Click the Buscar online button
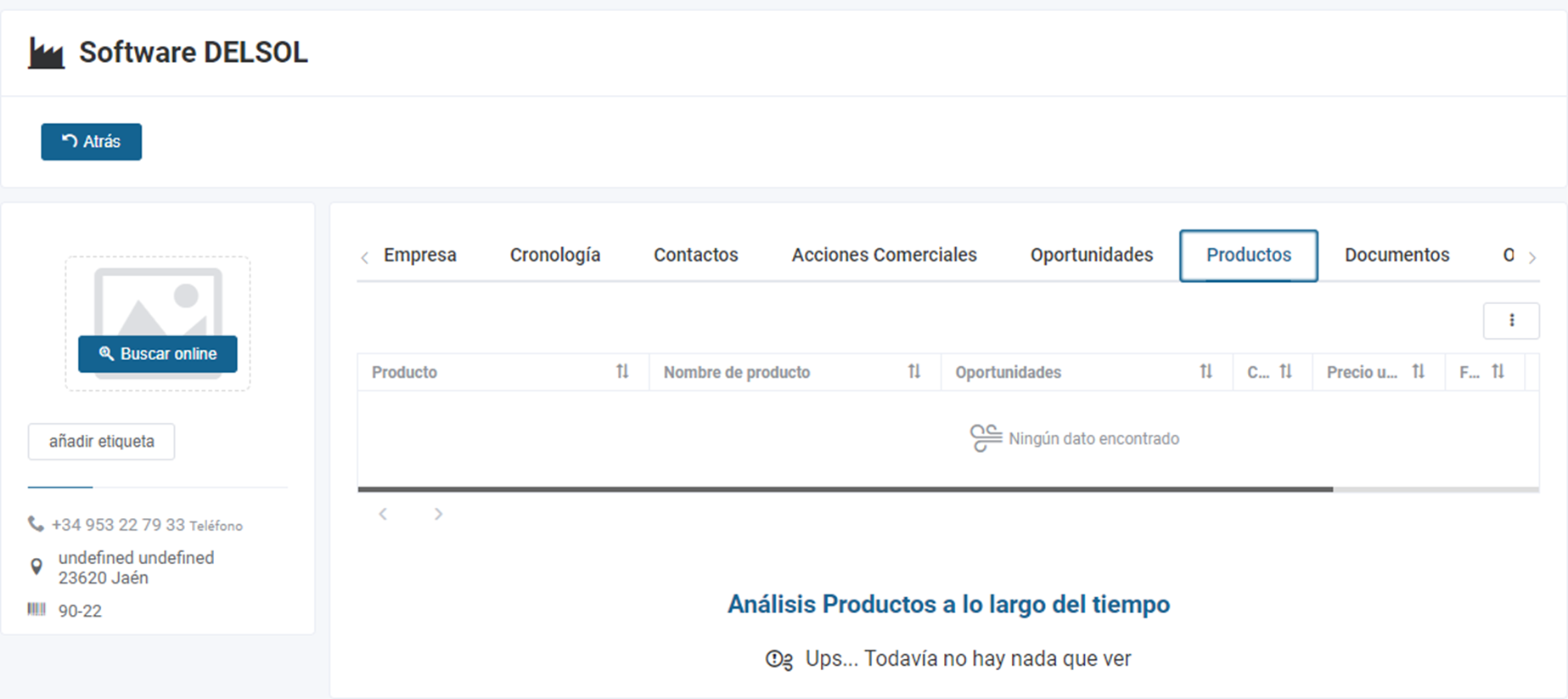This screenshot has width=1568, height=699. [158, 354]
